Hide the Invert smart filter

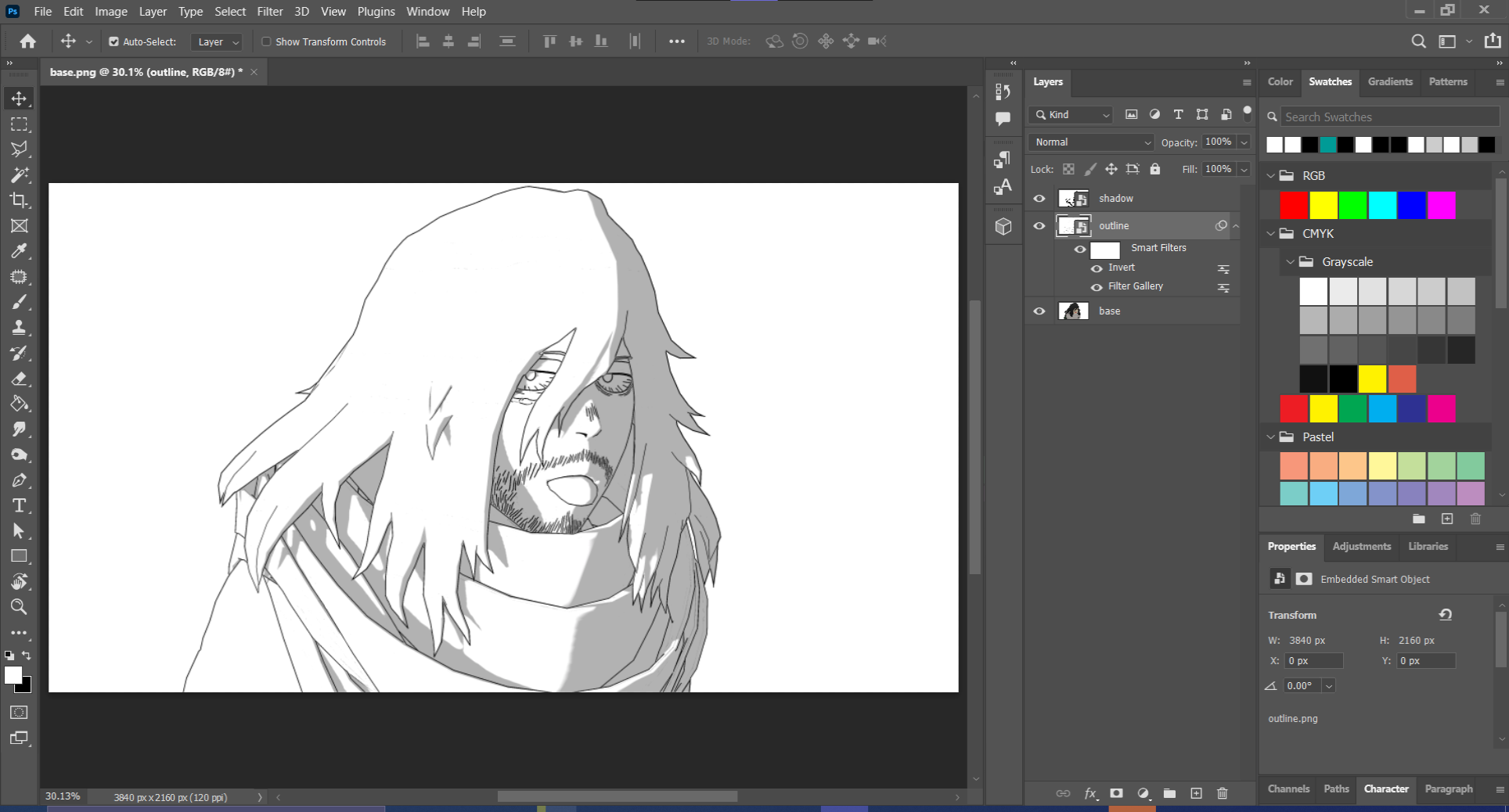pyautogui.click(x=1097, y=268)
